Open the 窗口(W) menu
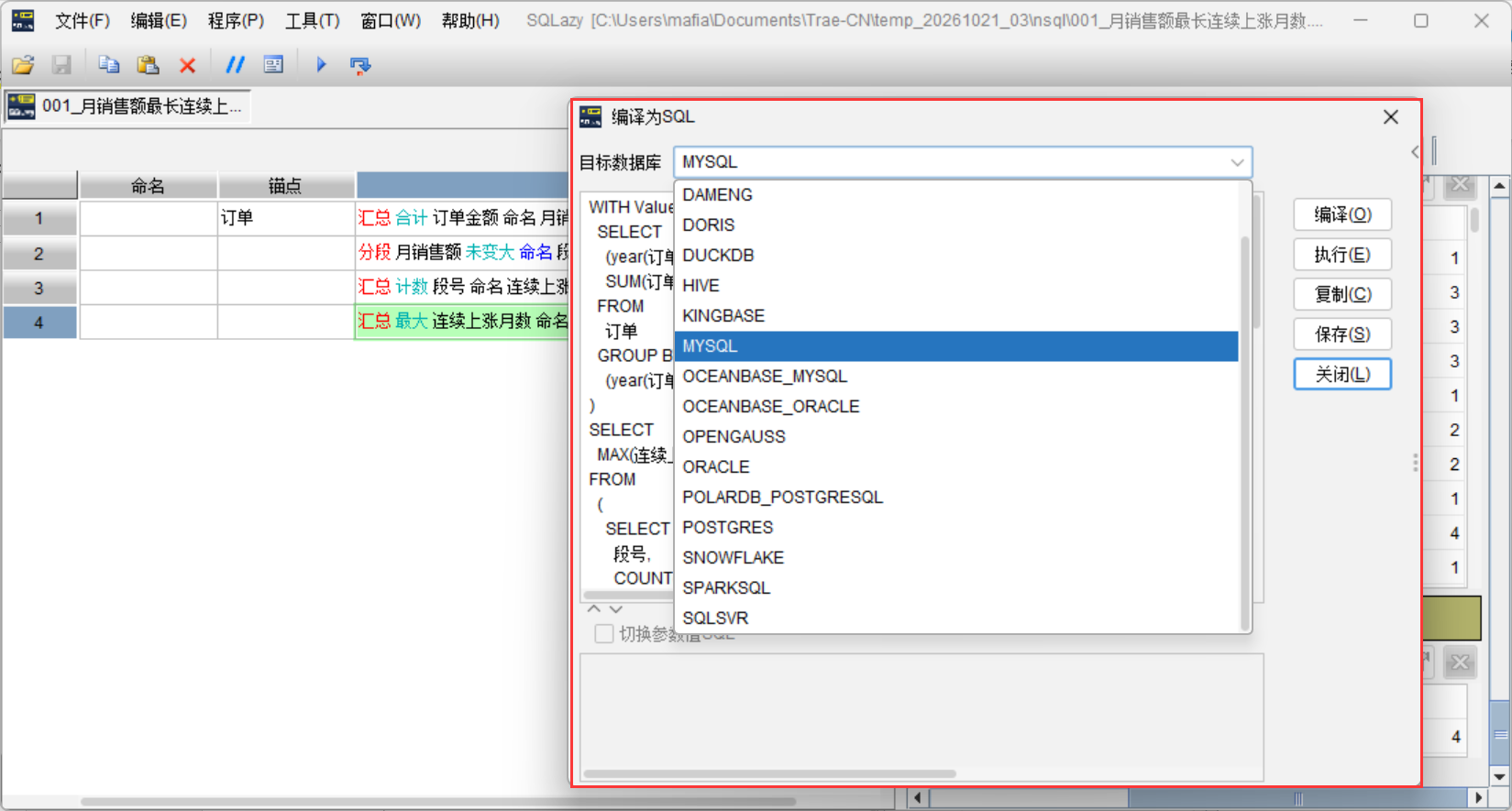Screen dimensions: 1512x811 [391, 21]
